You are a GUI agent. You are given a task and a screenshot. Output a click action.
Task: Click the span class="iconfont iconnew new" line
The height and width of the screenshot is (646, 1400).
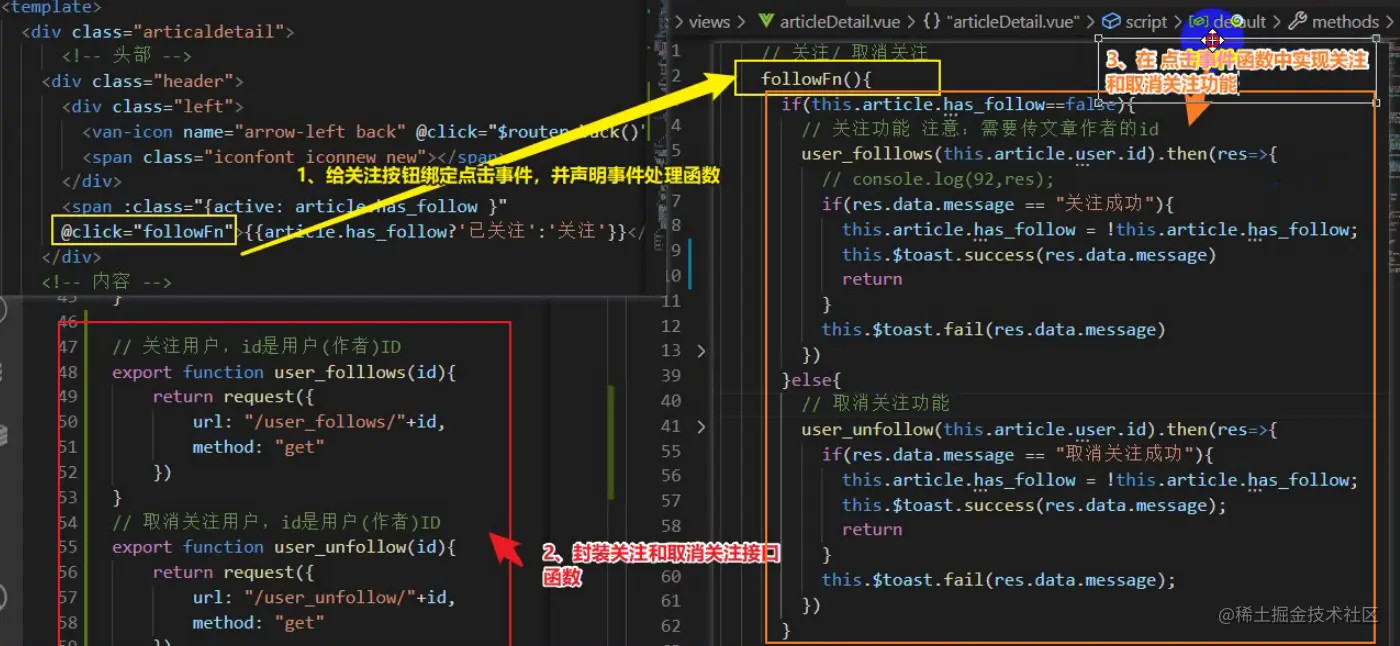pos(293,156)
